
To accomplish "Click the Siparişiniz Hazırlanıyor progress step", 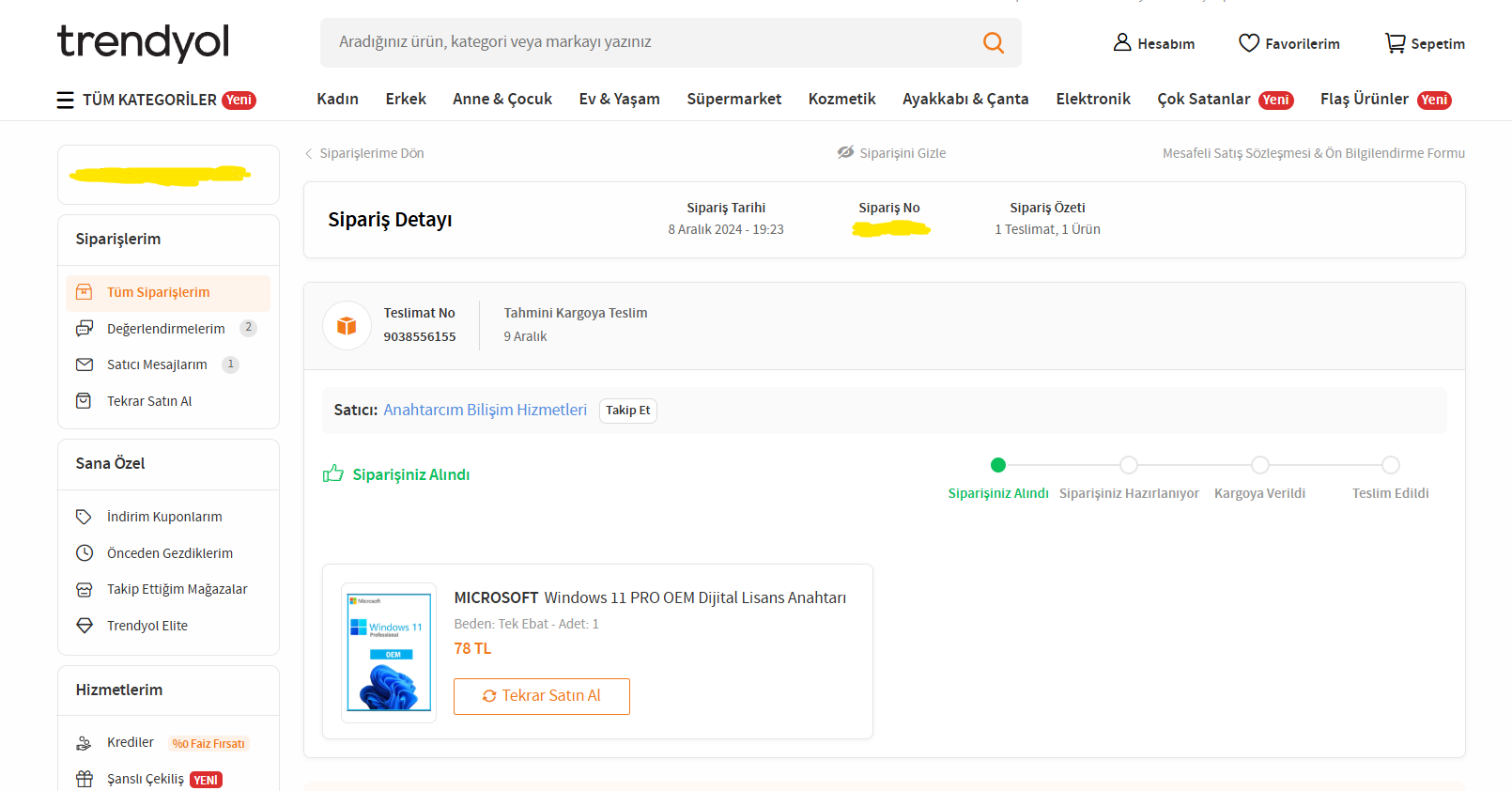I will pos(1129,465).
